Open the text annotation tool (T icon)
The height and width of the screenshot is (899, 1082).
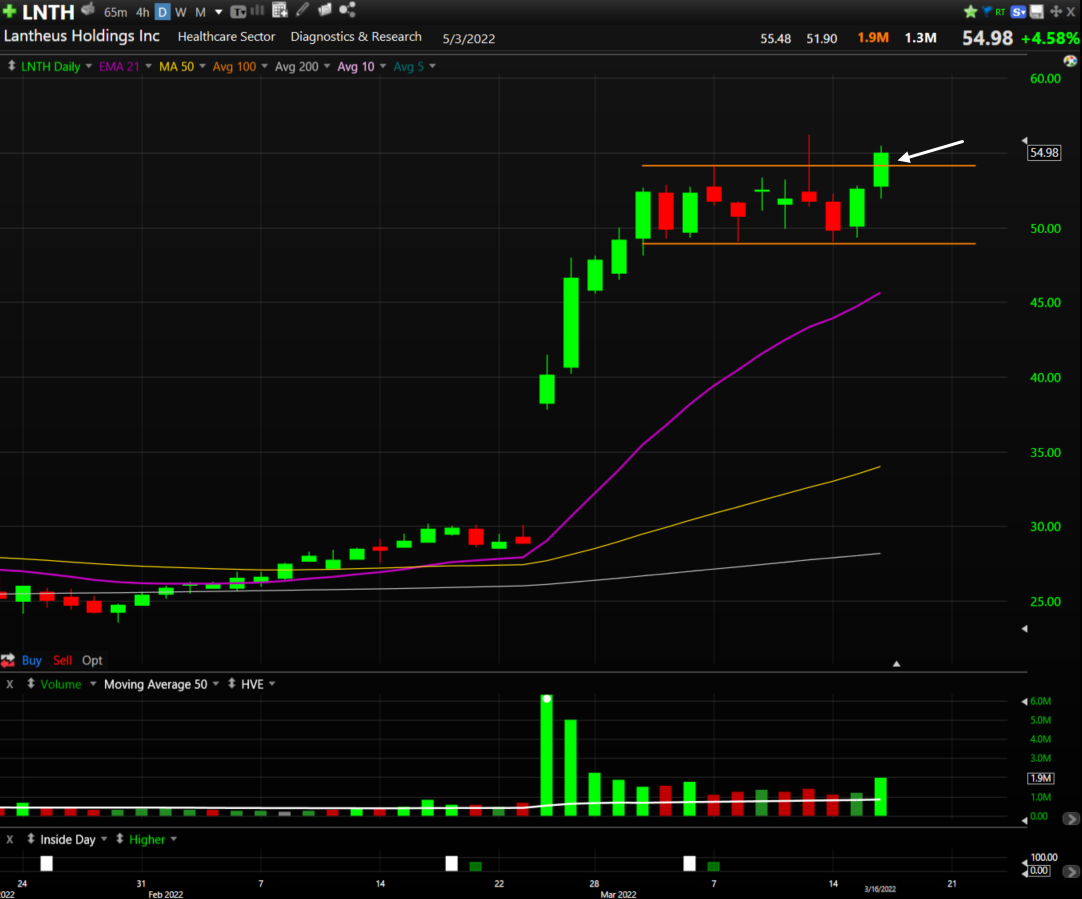pos(238,12)
